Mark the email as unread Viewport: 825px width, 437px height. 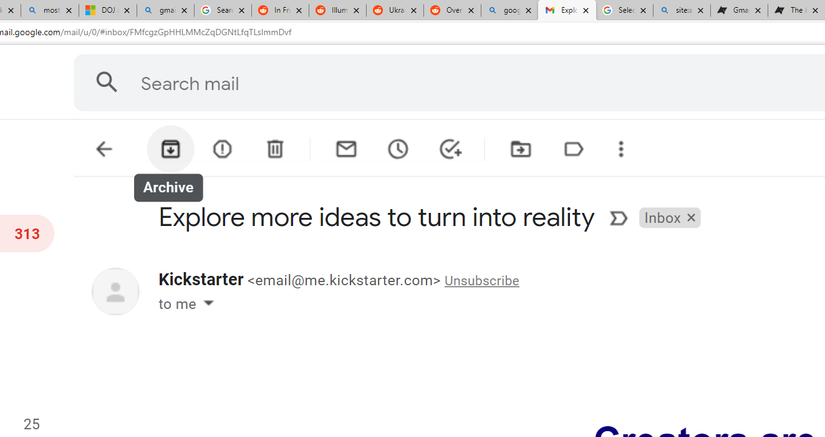pos(346,149)
